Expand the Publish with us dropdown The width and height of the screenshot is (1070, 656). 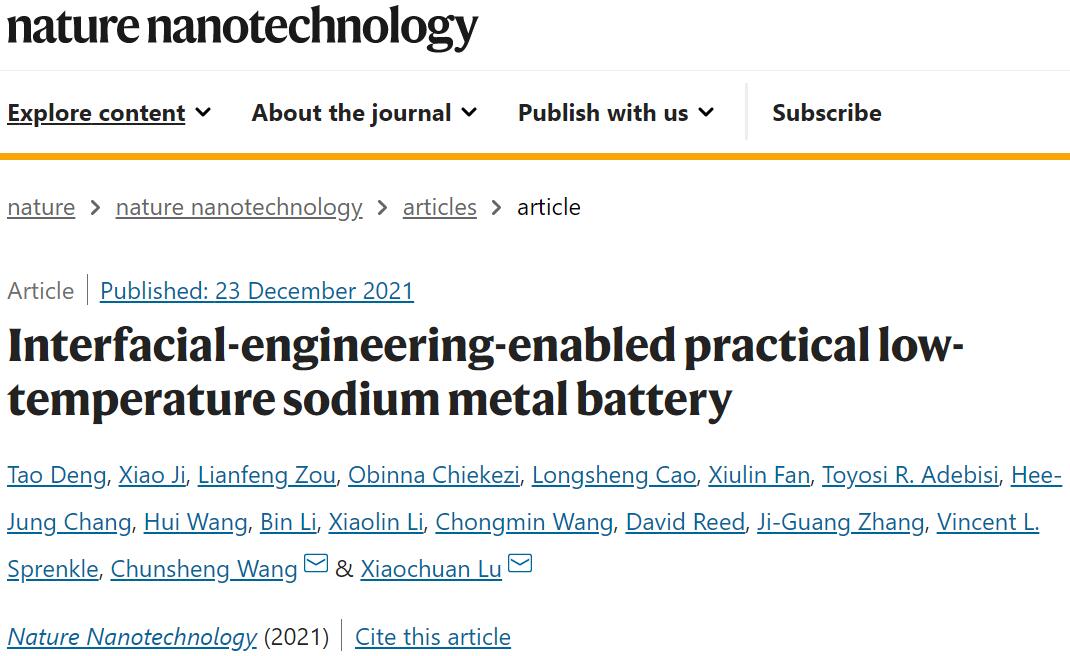615,113
